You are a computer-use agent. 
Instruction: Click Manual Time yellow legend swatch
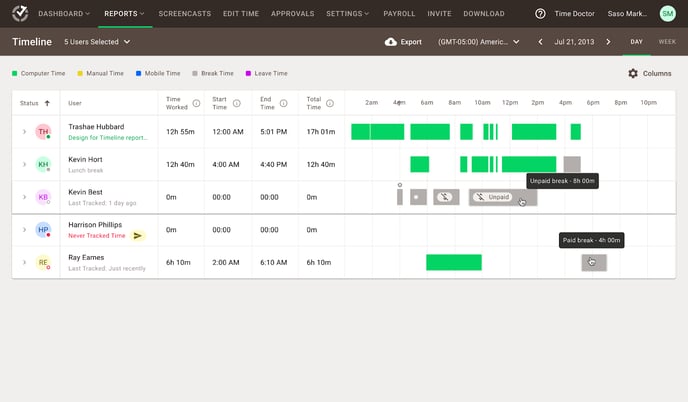80,73
